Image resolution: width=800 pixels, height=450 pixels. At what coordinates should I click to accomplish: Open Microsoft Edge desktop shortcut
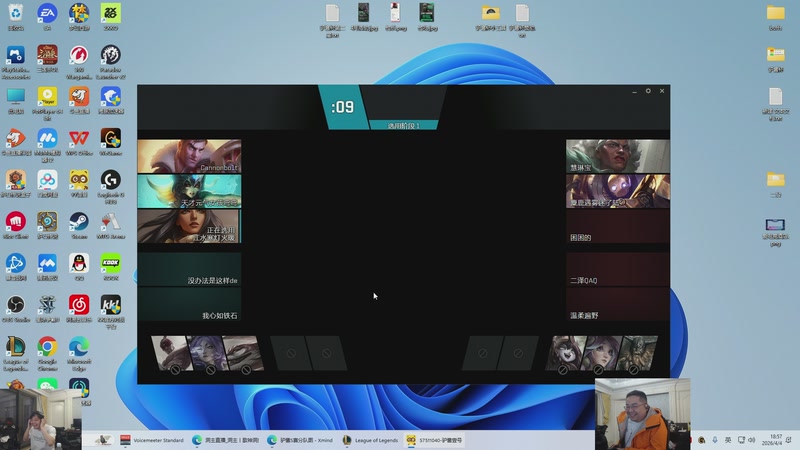pyautogui.click(x=79, y=354)
